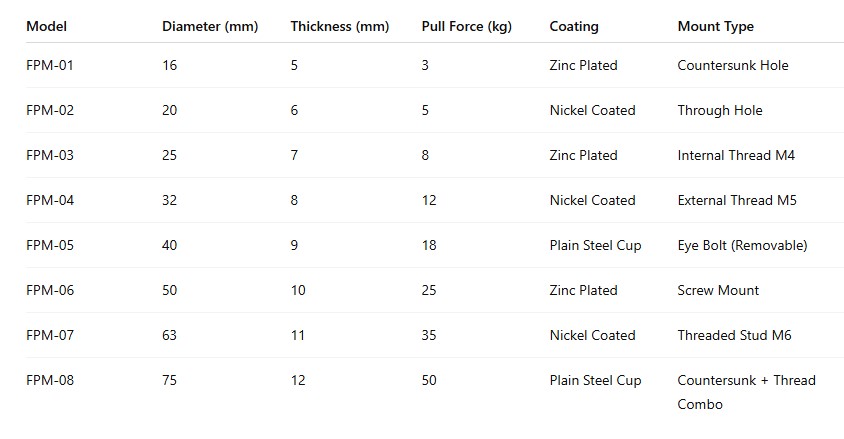Click the Coating column header
The image size is (844, 439).
tap(574, 26)
